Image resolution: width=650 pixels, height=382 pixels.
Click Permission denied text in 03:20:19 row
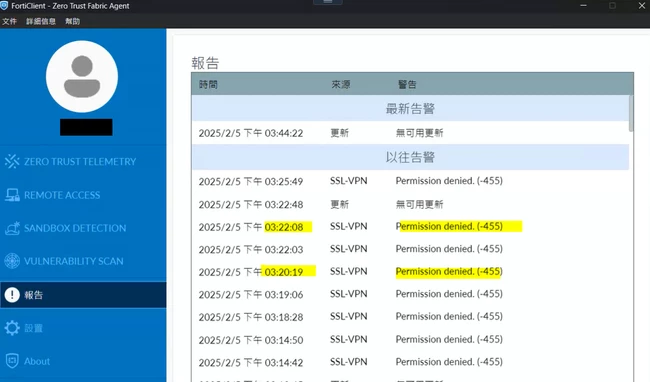[x=449, y=271]
